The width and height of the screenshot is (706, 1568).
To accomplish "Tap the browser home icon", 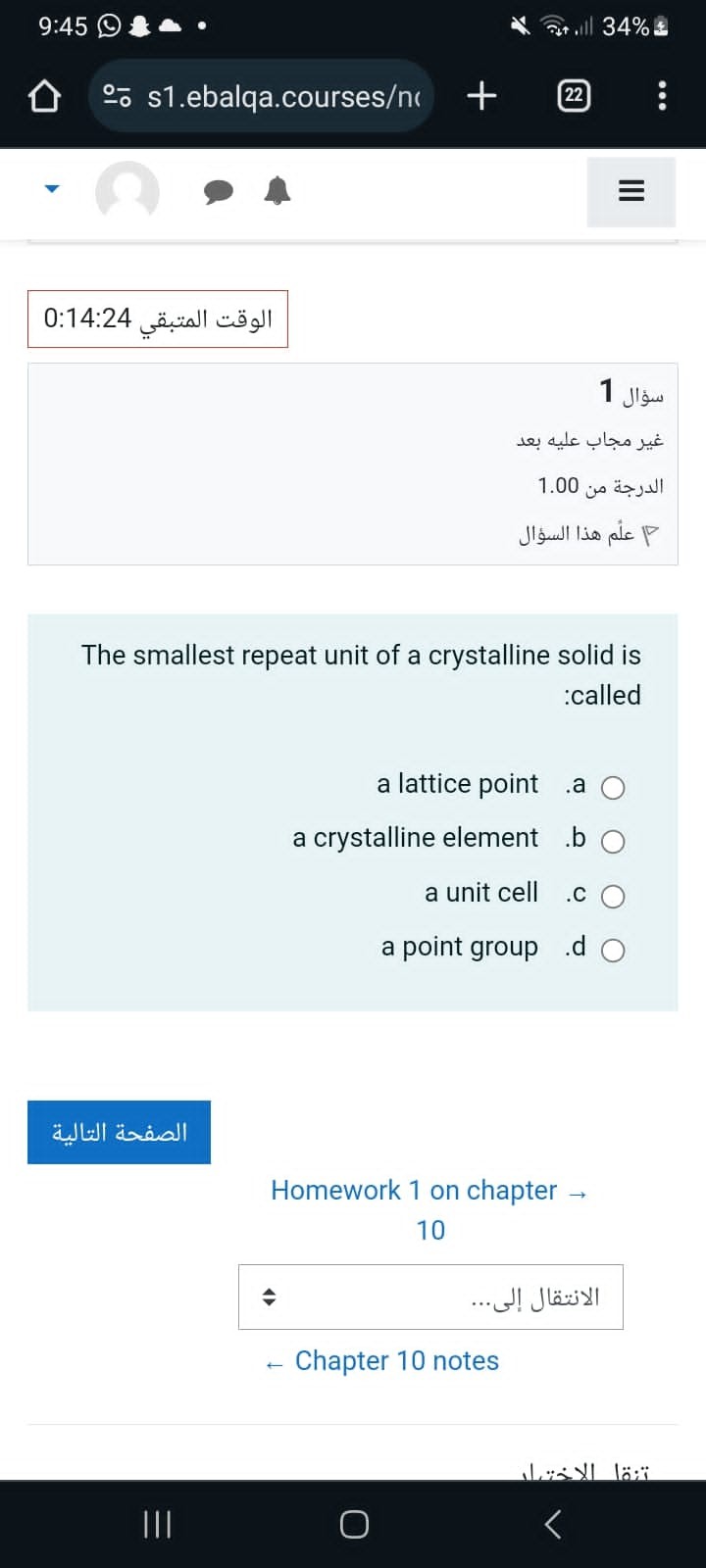I will 44,96.
